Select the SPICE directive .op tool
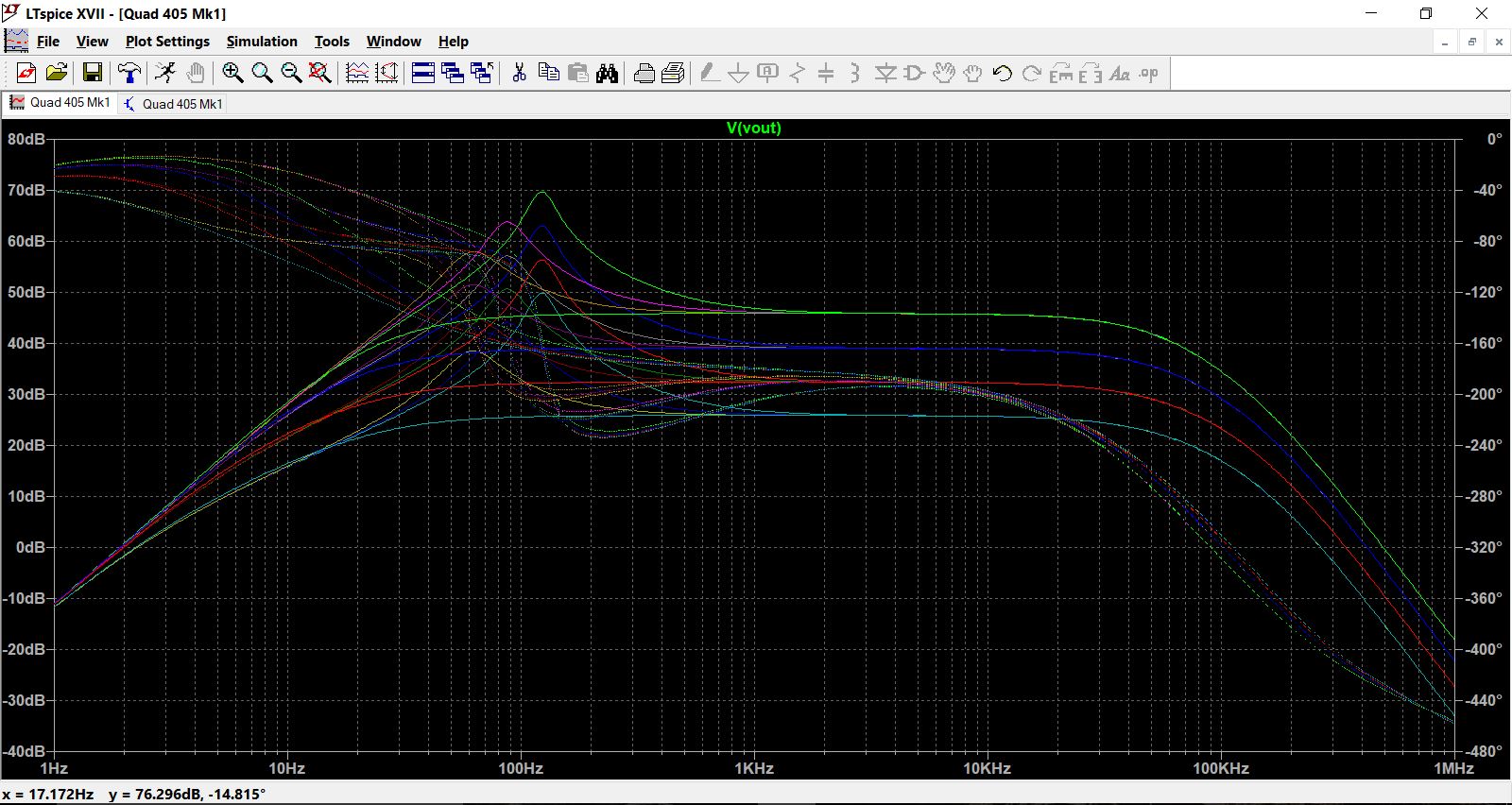 (x=1148, y=73)
